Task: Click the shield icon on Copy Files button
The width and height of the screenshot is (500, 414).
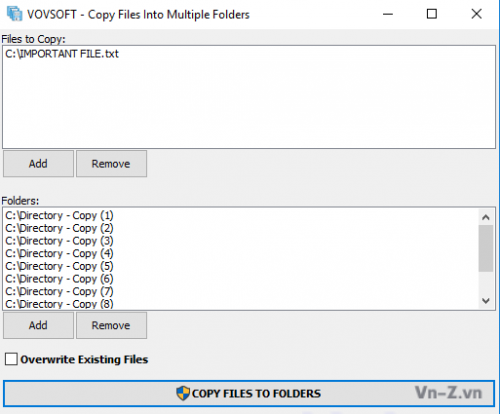Action: point(183,393)
